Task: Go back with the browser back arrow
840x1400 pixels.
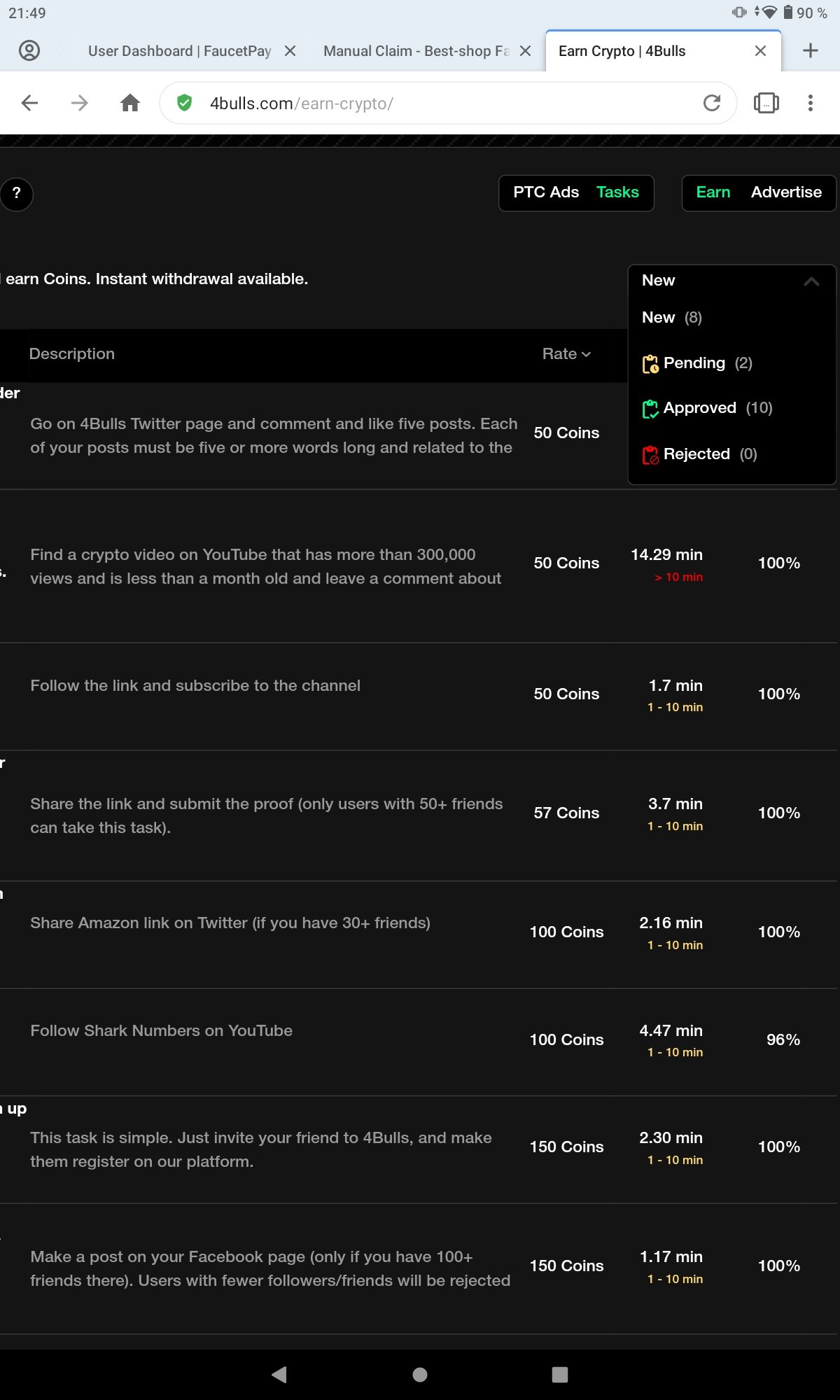Action: pyautogui.click(x=29, y=104)
